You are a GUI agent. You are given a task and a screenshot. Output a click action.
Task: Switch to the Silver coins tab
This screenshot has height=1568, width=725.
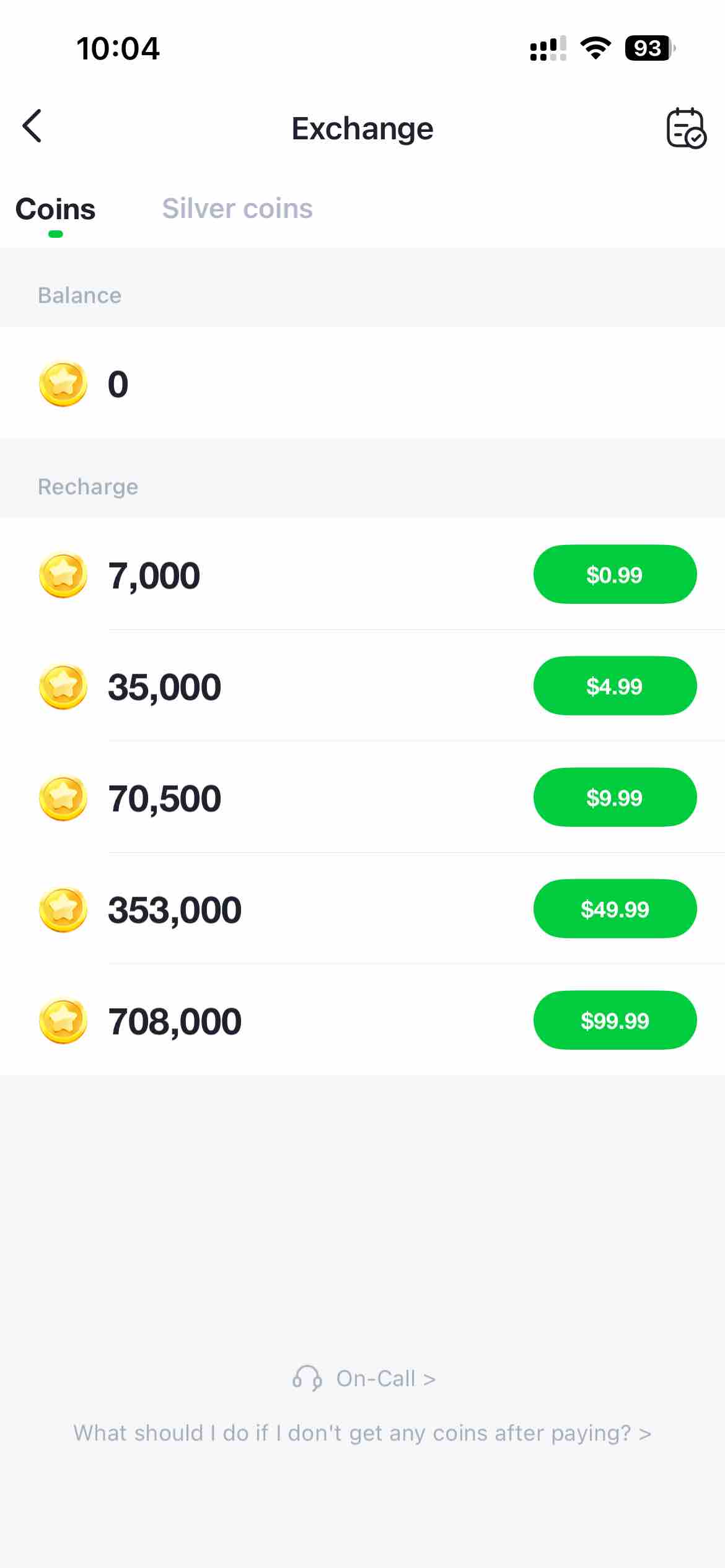click(x=237, y=209)
